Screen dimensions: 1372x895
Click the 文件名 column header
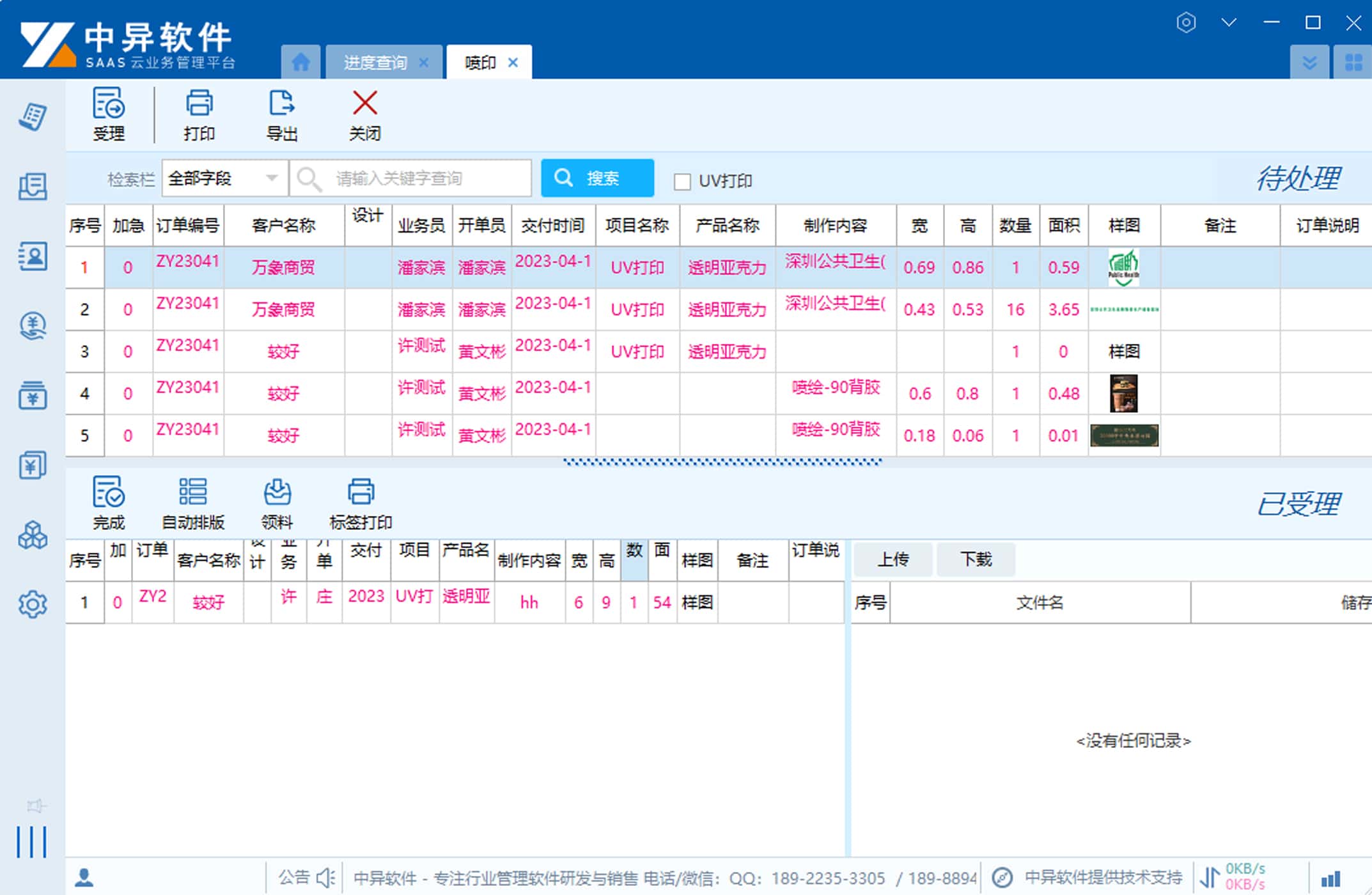click(1040, 602)
